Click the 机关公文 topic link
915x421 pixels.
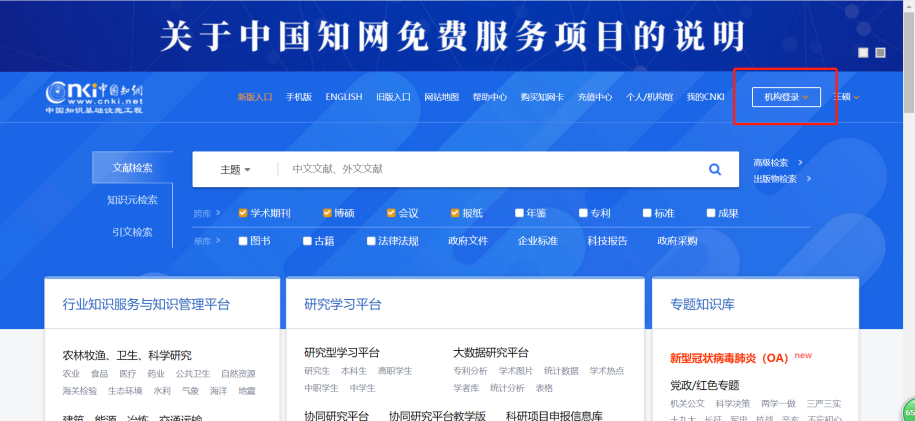(x=687, y=403)
